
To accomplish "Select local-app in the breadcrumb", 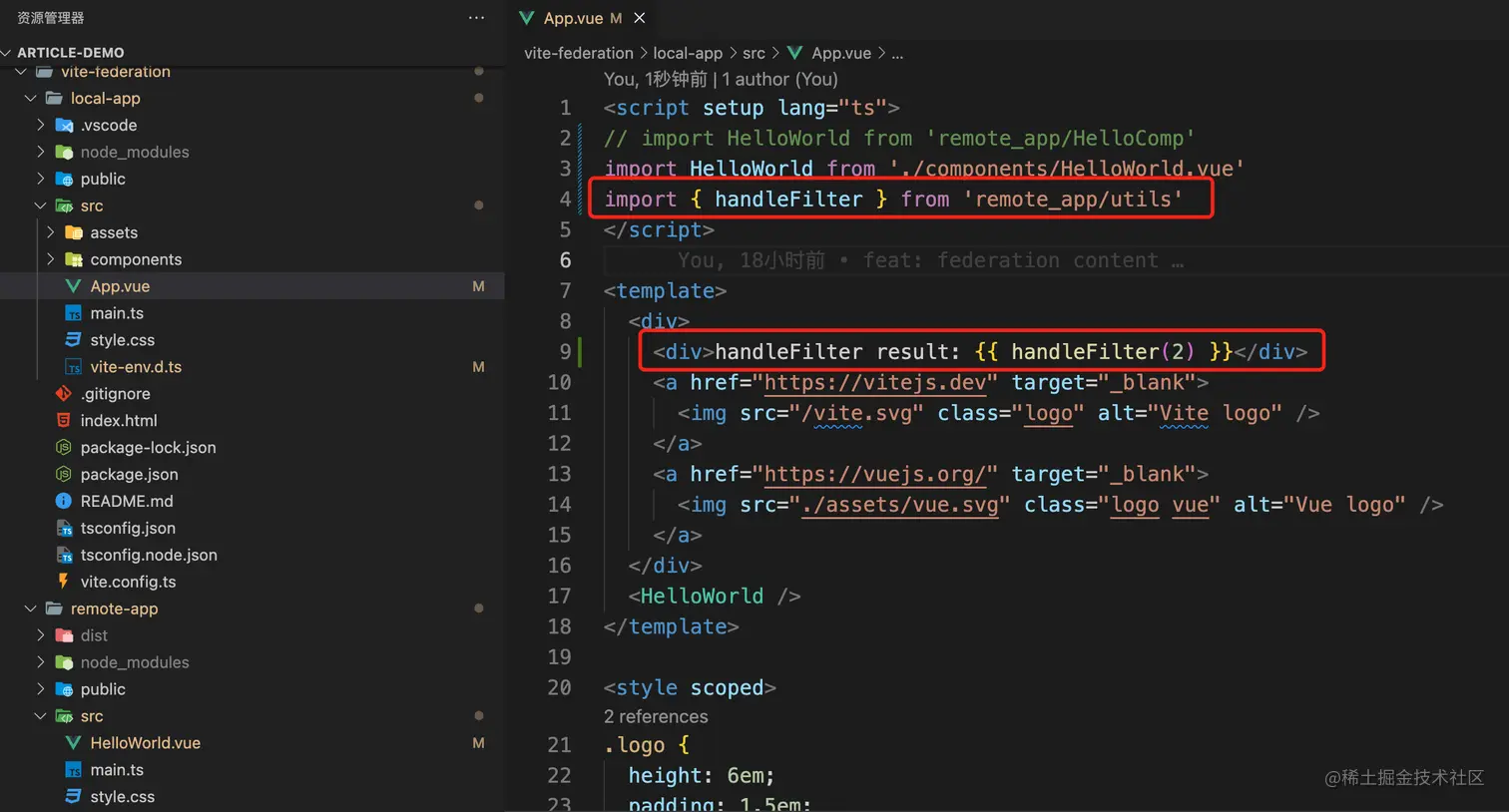I will (x=688, y=53).
